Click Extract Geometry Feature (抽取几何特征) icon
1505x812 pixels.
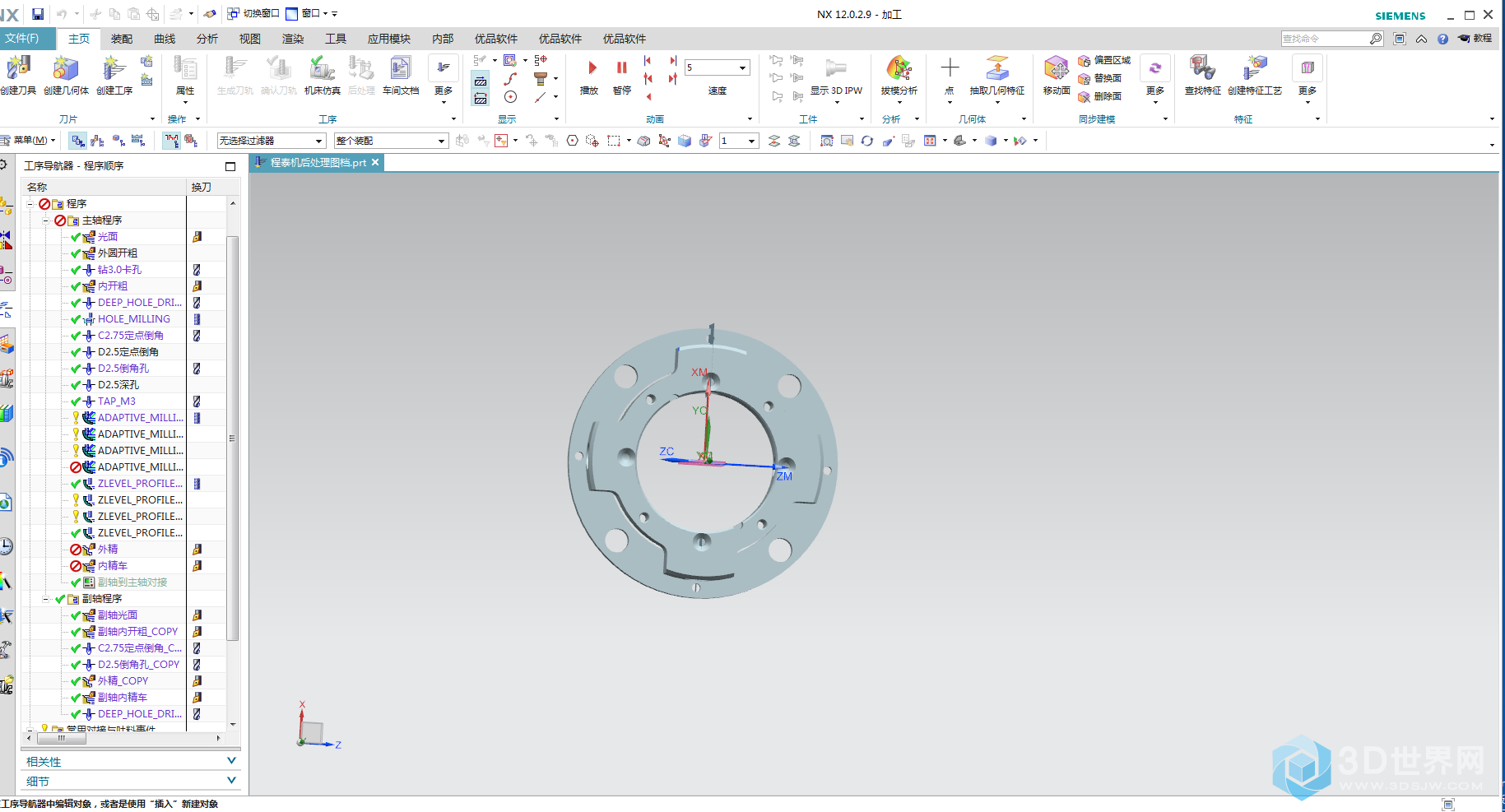(x=997, y=69)
